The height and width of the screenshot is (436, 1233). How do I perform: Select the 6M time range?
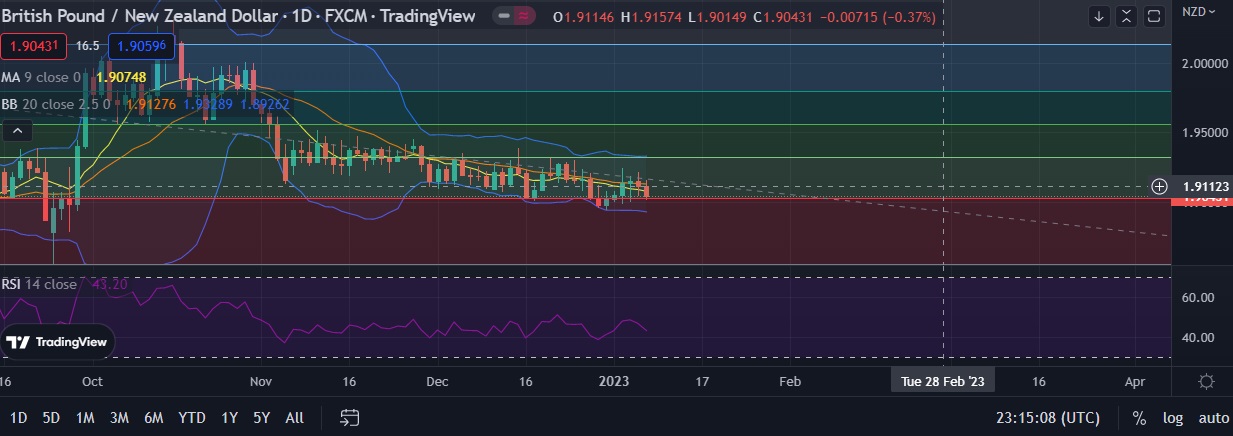(153, 417)
